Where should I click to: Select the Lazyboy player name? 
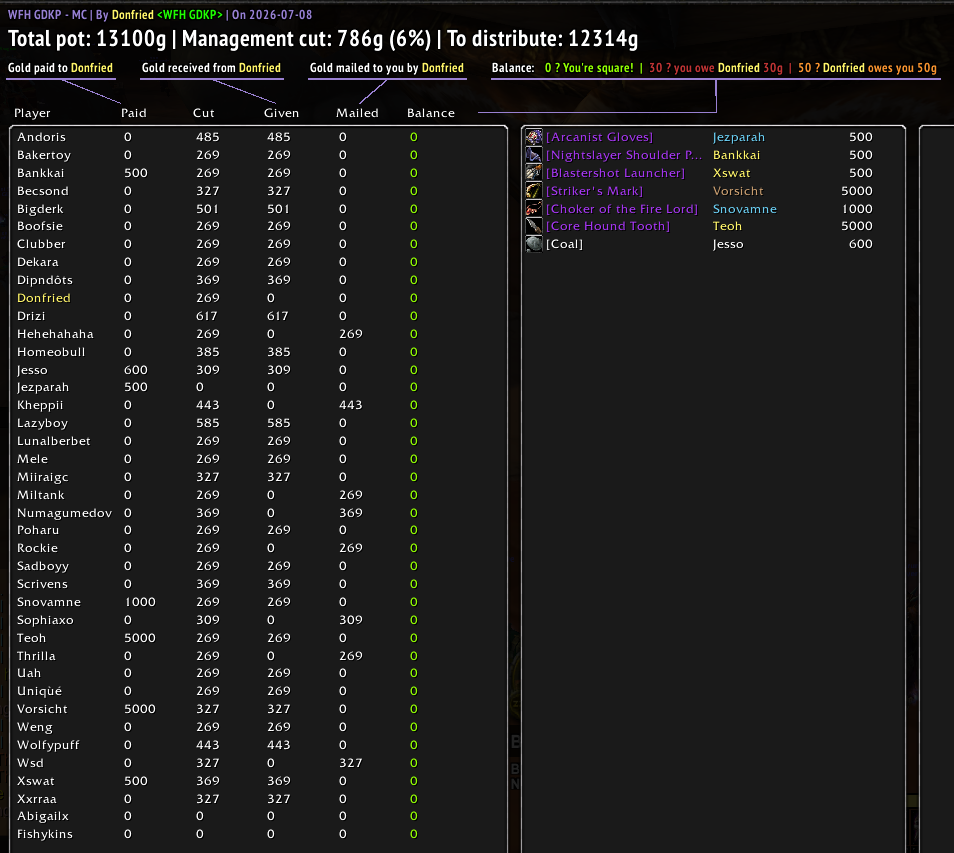point(43,423)
